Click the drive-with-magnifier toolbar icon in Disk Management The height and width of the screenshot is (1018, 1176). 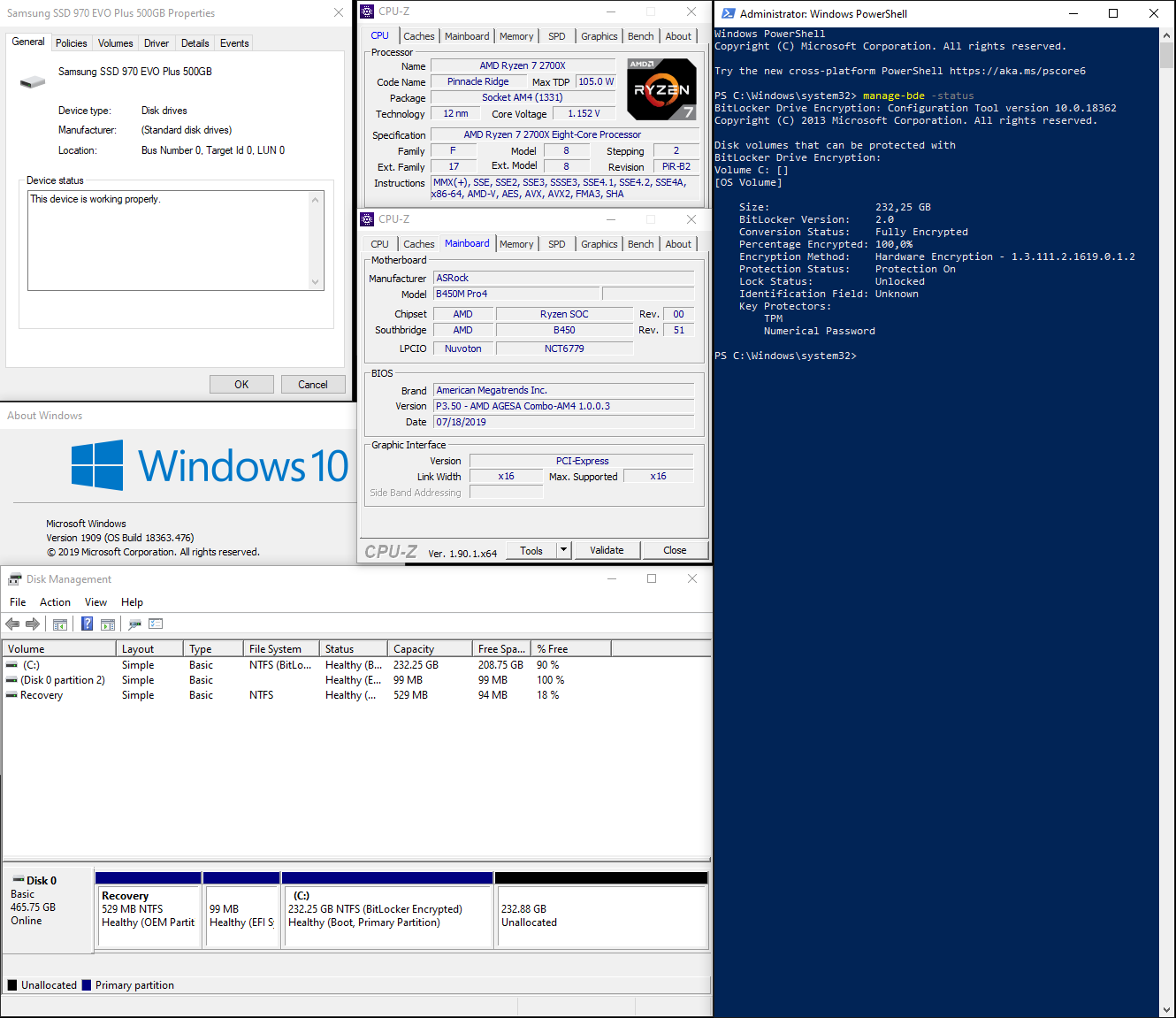(134, 624)
